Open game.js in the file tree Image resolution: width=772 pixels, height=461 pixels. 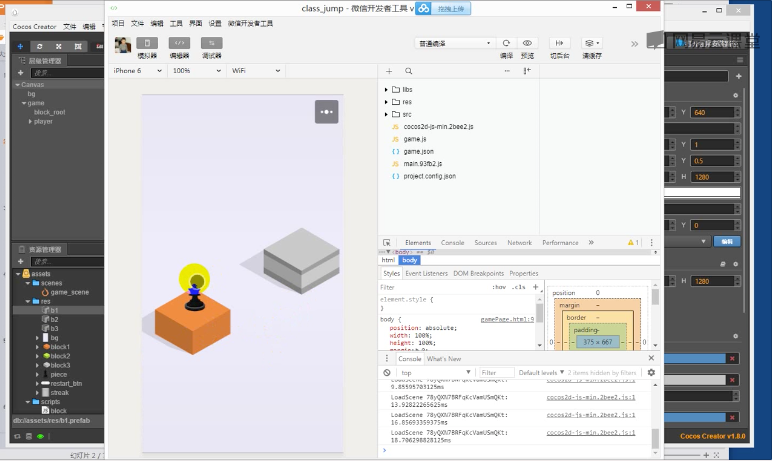415,139
